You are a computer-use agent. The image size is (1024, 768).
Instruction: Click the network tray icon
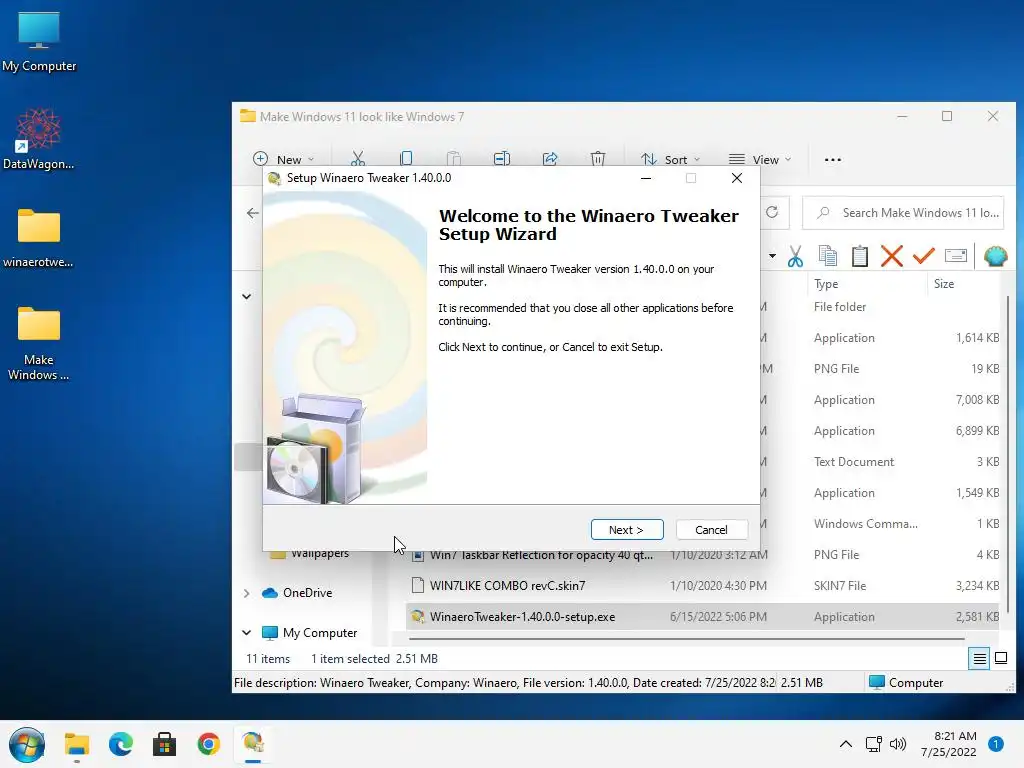click(x=873, y=744)
